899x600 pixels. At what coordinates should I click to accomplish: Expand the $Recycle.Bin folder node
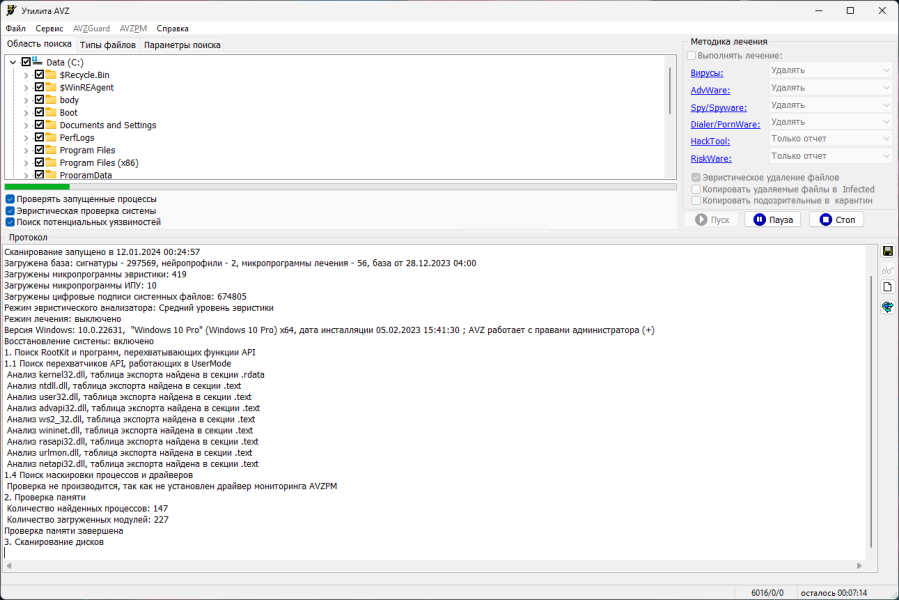(x=26, y=75)
